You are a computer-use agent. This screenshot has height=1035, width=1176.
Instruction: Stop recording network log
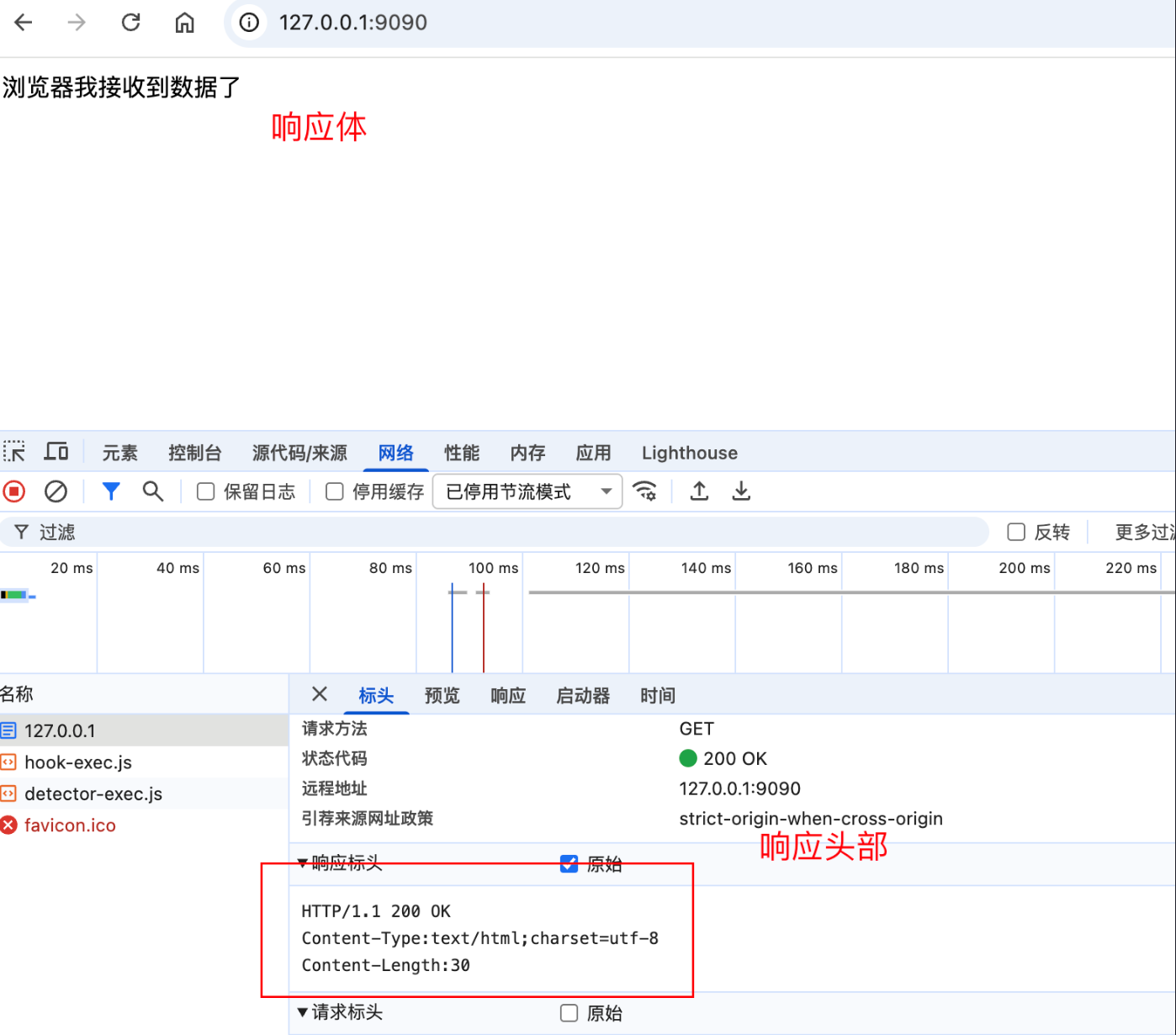click(x=13, y=491)
